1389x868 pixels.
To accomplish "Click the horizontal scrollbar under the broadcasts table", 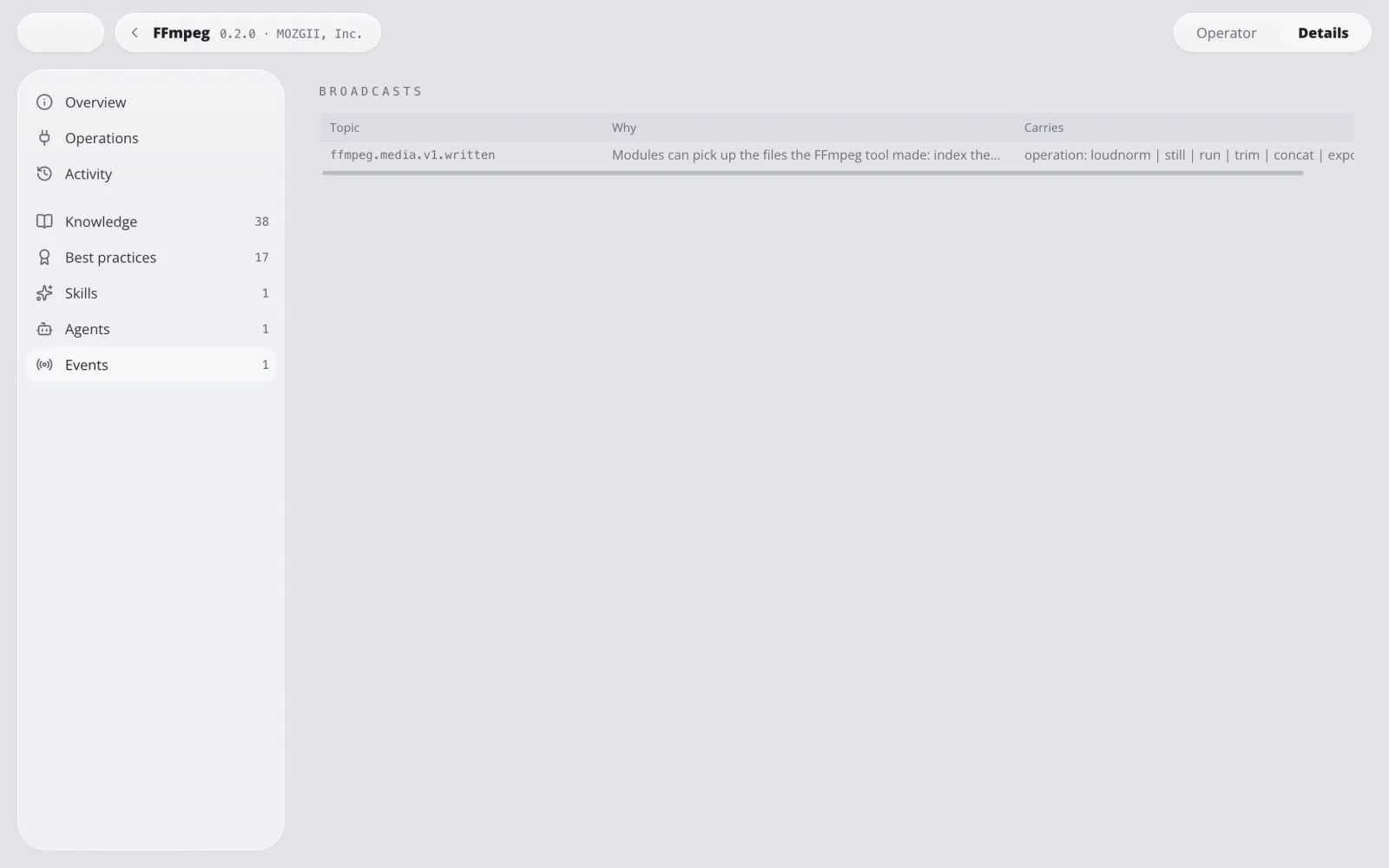I will (x=813, y=173).
